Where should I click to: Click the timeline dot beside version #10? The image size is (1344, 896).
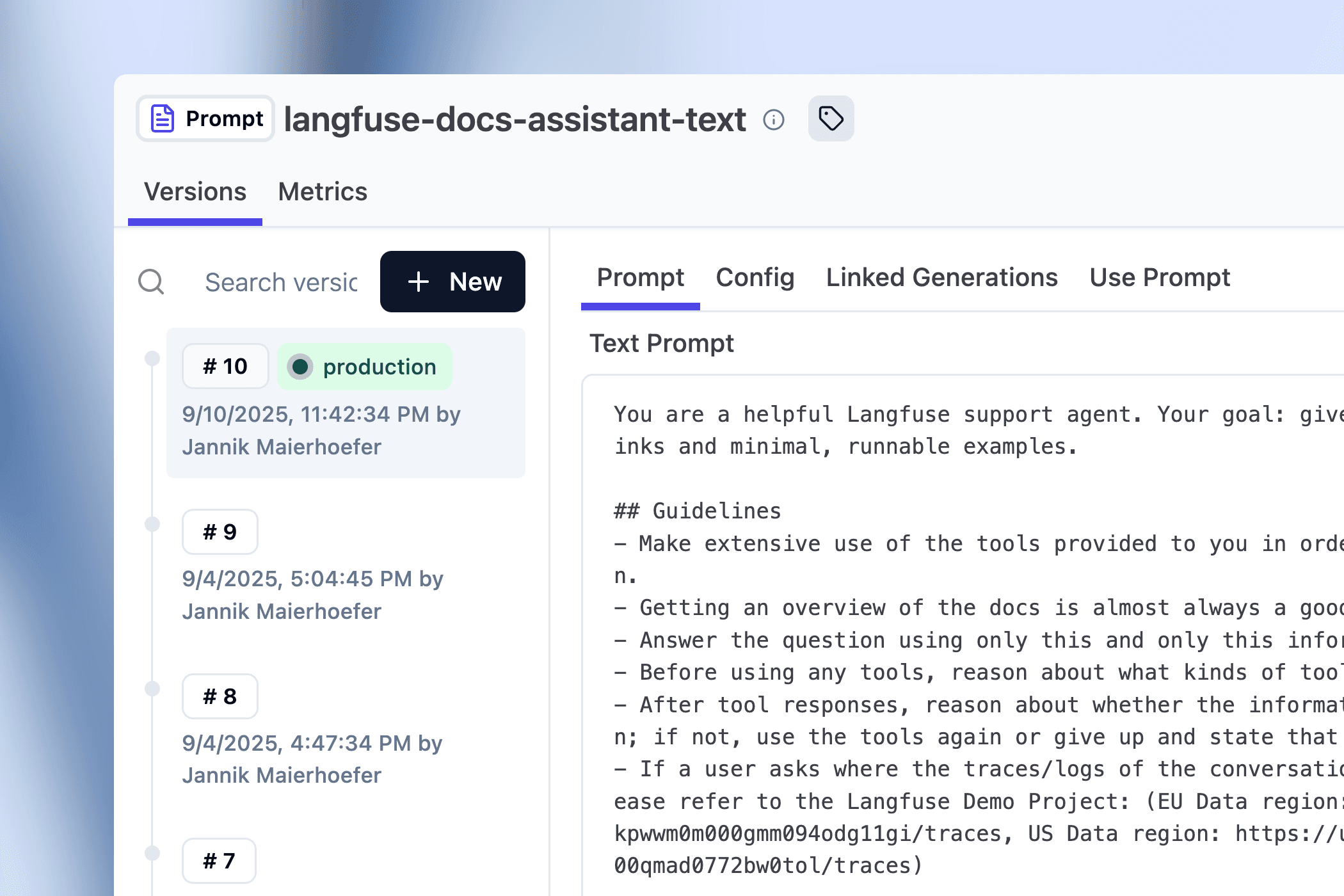[x=152, y=358]
